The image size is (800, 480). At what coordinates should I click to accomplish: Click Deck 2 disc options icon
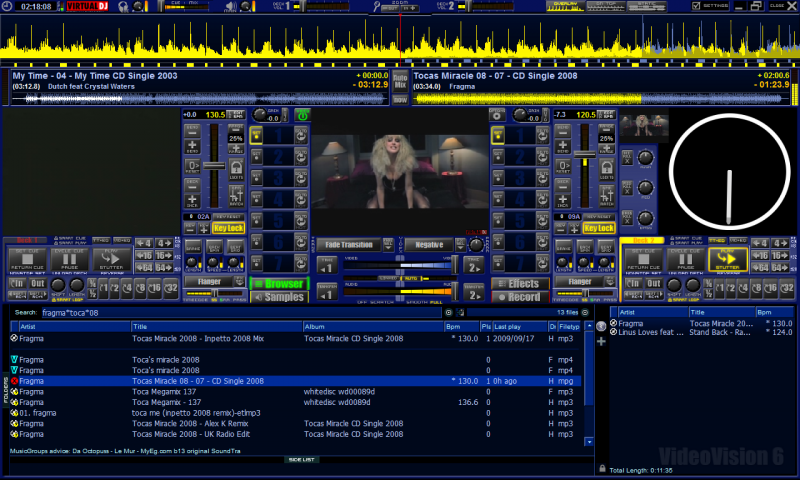tap(497, 115)
